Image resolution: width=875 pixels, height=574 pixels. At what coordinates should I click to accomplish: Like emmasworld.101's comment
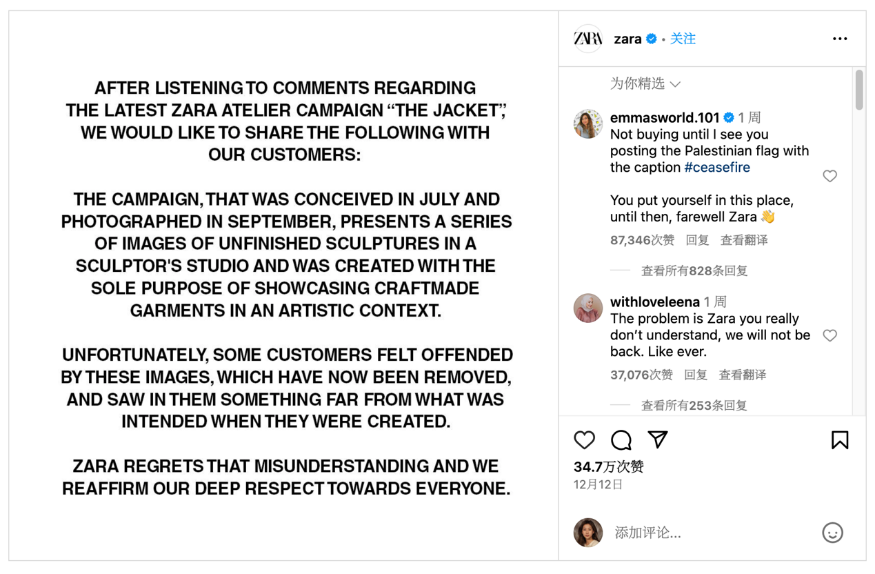pyautogui.click(x=830, y=176)
